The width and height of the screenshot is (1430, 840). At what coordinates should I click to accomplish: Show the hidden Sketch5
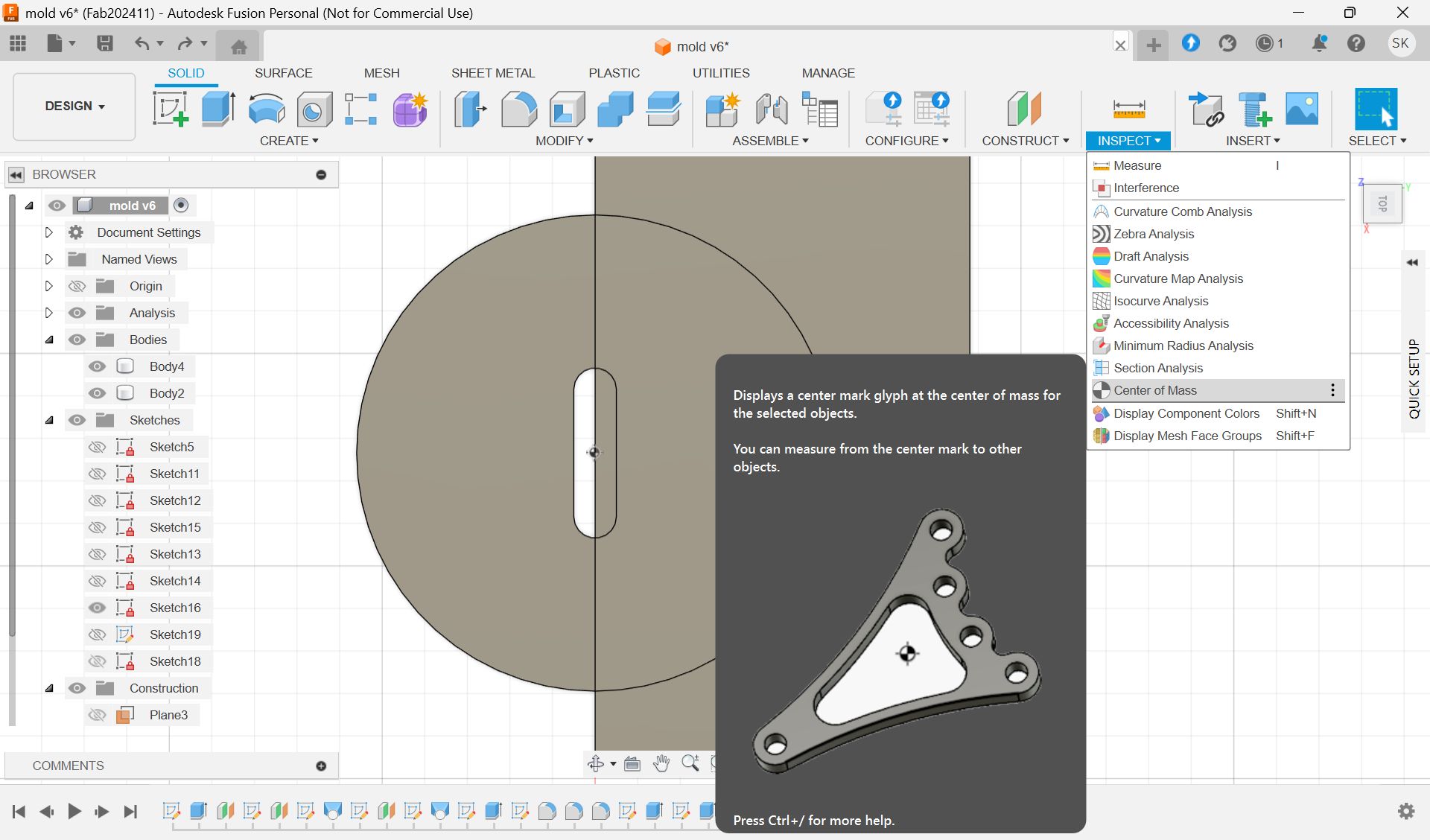pyautogui.click(x=97, y=447)
